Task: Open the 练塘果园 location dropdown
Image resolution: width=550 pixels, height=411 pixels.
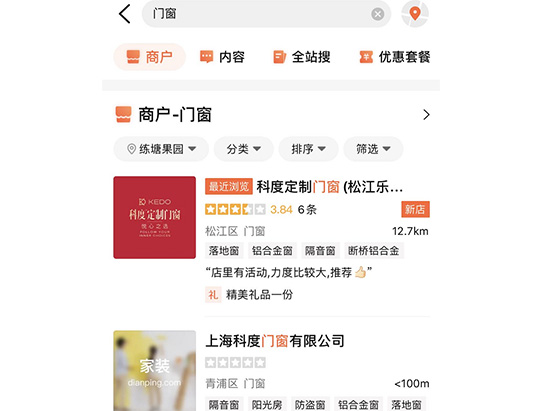Action: click(161, 149)
